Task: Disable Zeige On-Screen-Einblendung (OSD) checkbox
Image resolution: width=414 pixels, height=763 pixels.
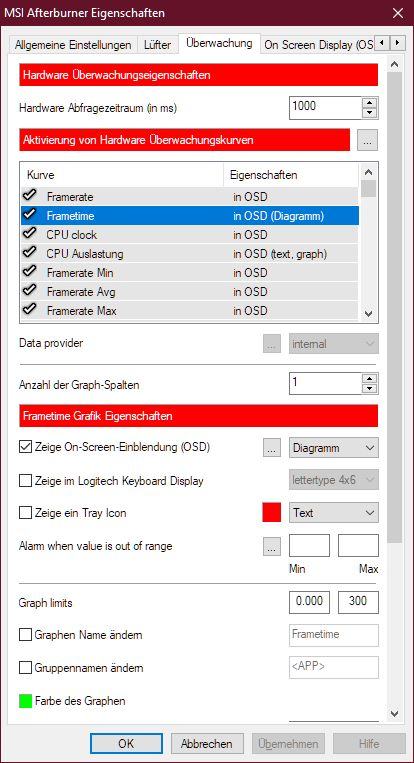Action: pyautogui.click(x=25, y=447)
